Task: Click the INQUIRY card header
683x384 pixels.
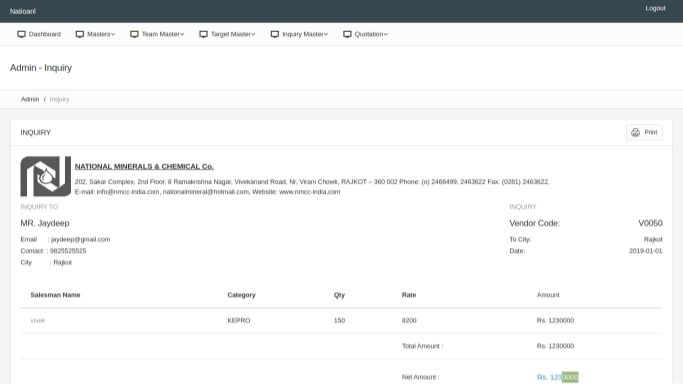Action: [x=36, y=132]
